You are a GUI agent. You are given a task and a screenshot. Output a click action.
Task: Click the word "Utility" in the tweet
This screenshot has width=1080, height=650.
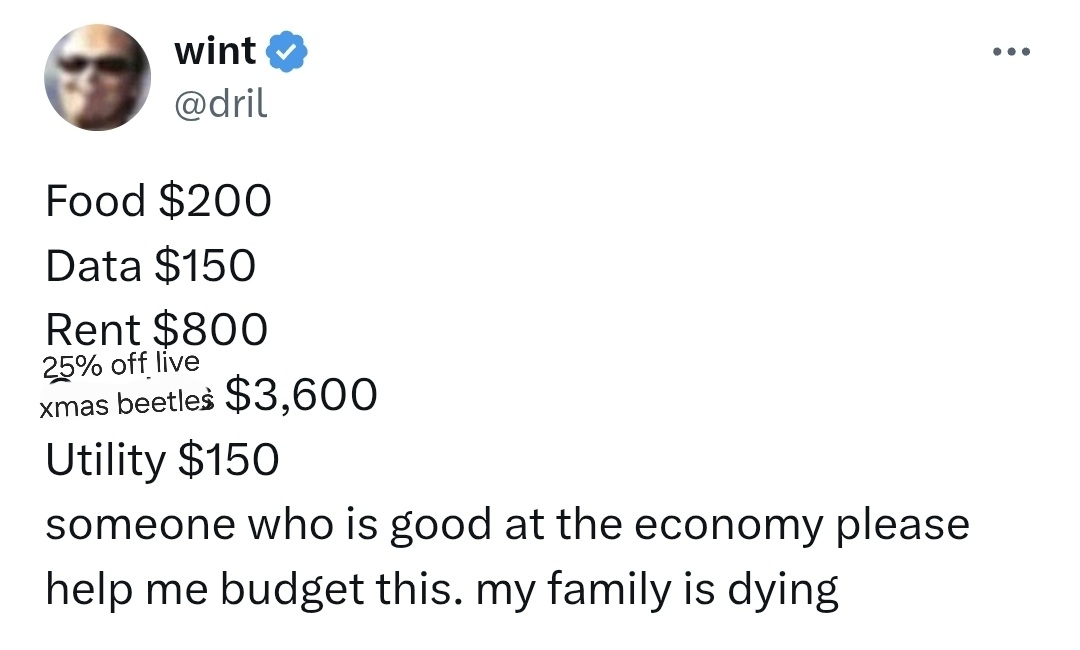[106, 460]
